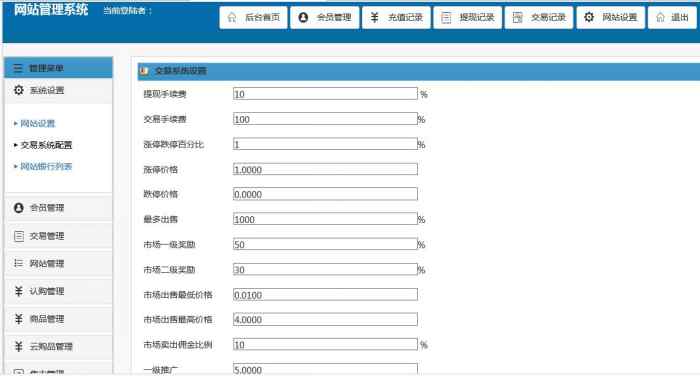700x376 pixels.
Task: Click the 涨停价格 input showing 1.0000
Action: 325,169
